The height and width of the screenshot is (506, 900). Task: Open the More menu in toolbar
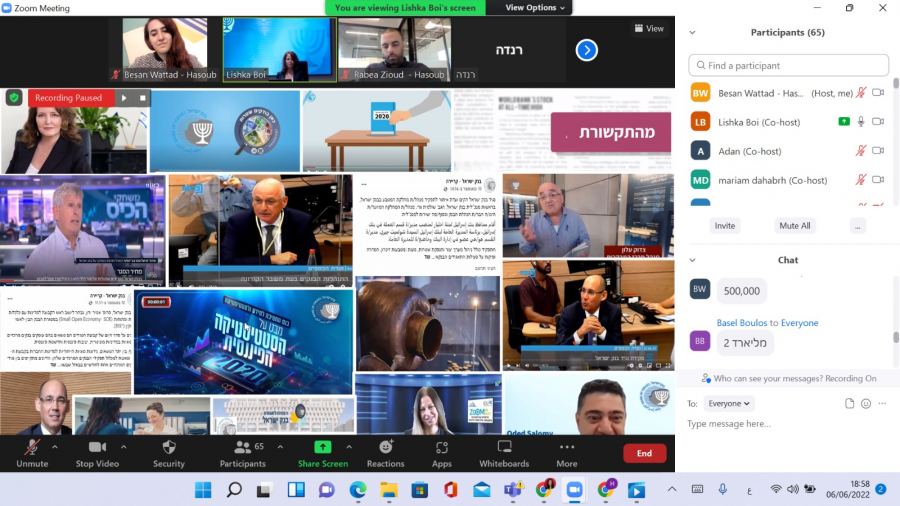(x=567, y=447)
